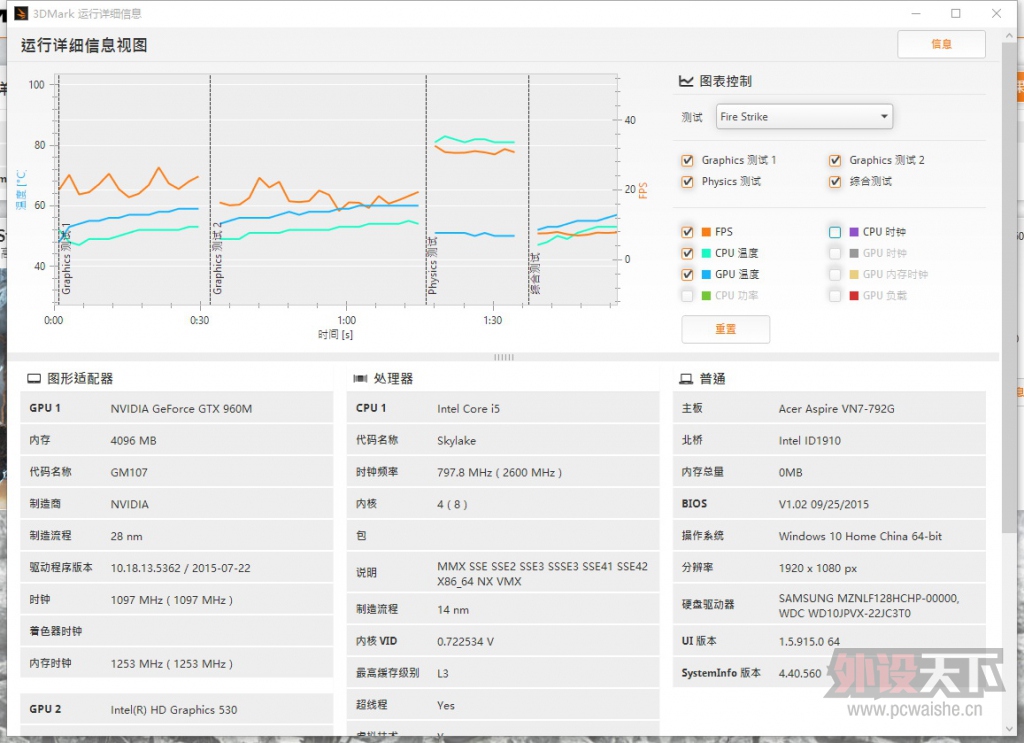Click the Graphics 测试 2 marker in chart
This screenshot has width=1024, height=743.
(217, 259)
